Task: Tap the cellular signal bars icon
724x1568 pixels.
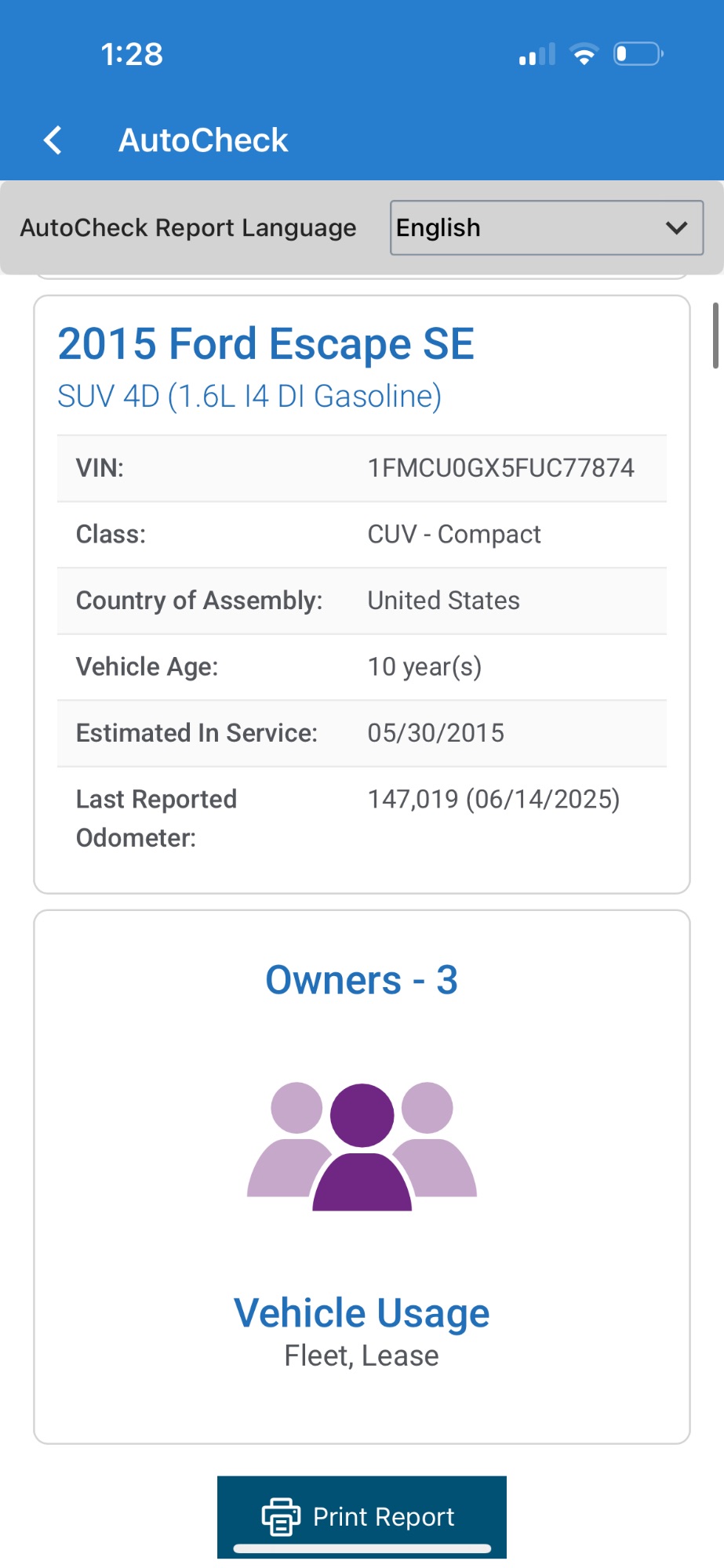Action: tap(537, 54)
